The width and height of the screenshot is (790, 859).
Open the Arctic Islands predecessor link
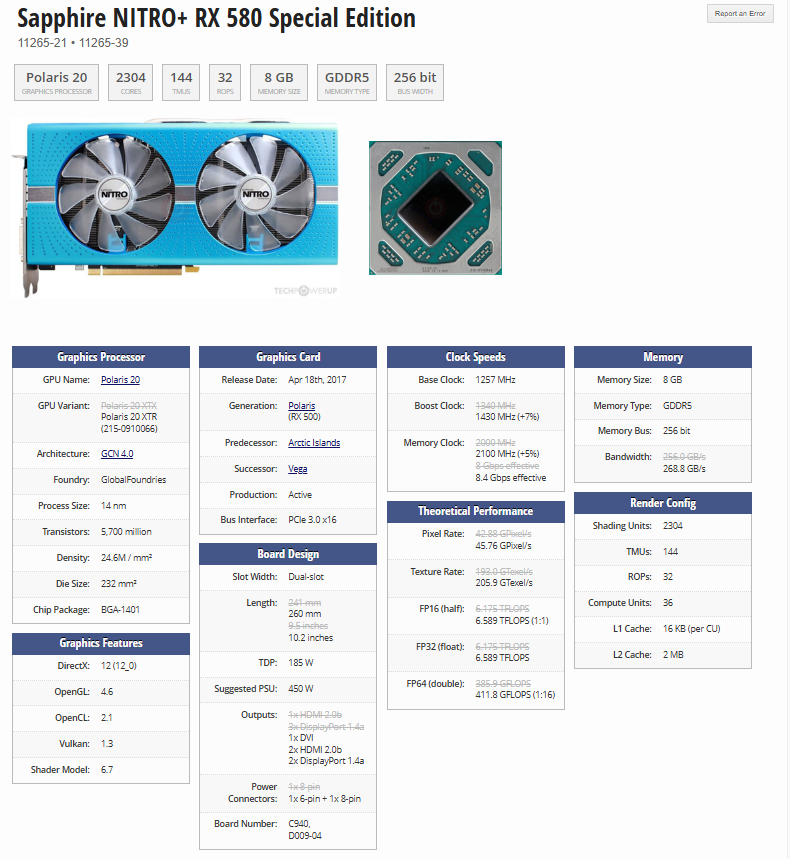pyautogui.click(x=314, y=443)
